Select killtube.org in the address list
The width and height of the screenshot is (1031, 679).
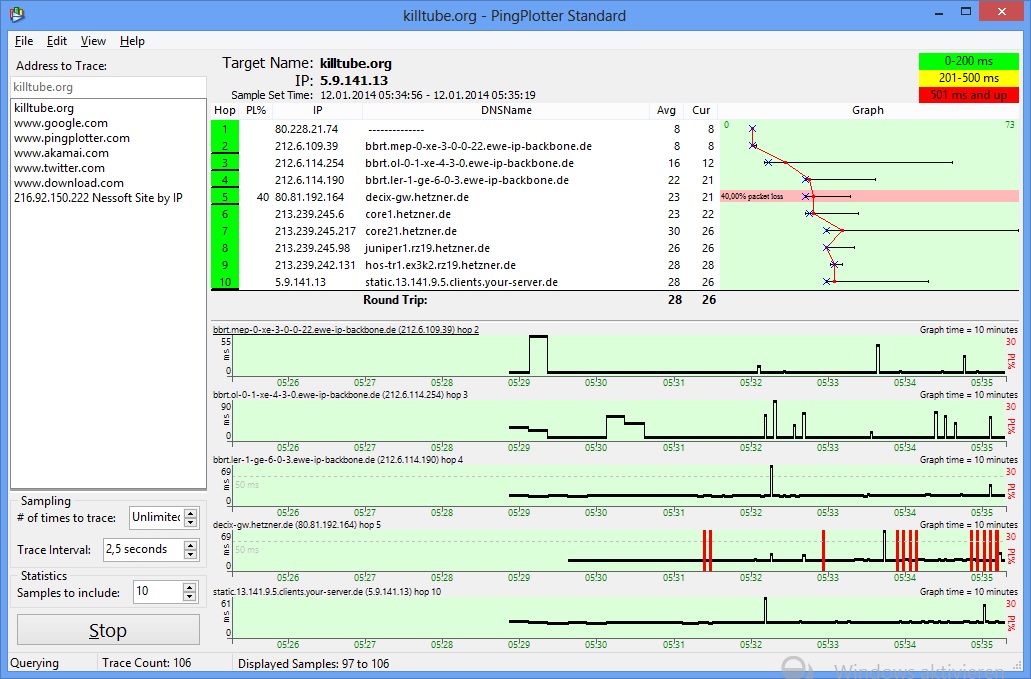[44, 108]
